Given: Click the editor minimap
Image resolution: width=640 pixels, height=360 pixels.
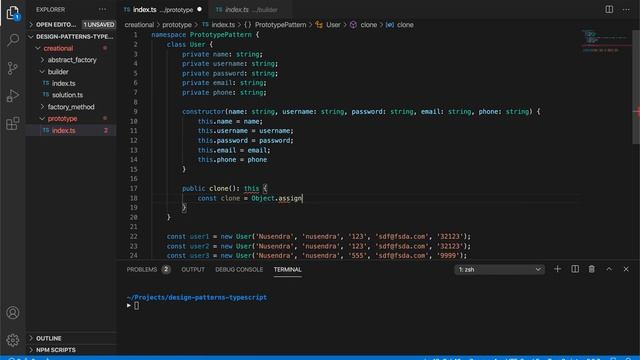Looking at the screenshot, I should click(606, 42).
